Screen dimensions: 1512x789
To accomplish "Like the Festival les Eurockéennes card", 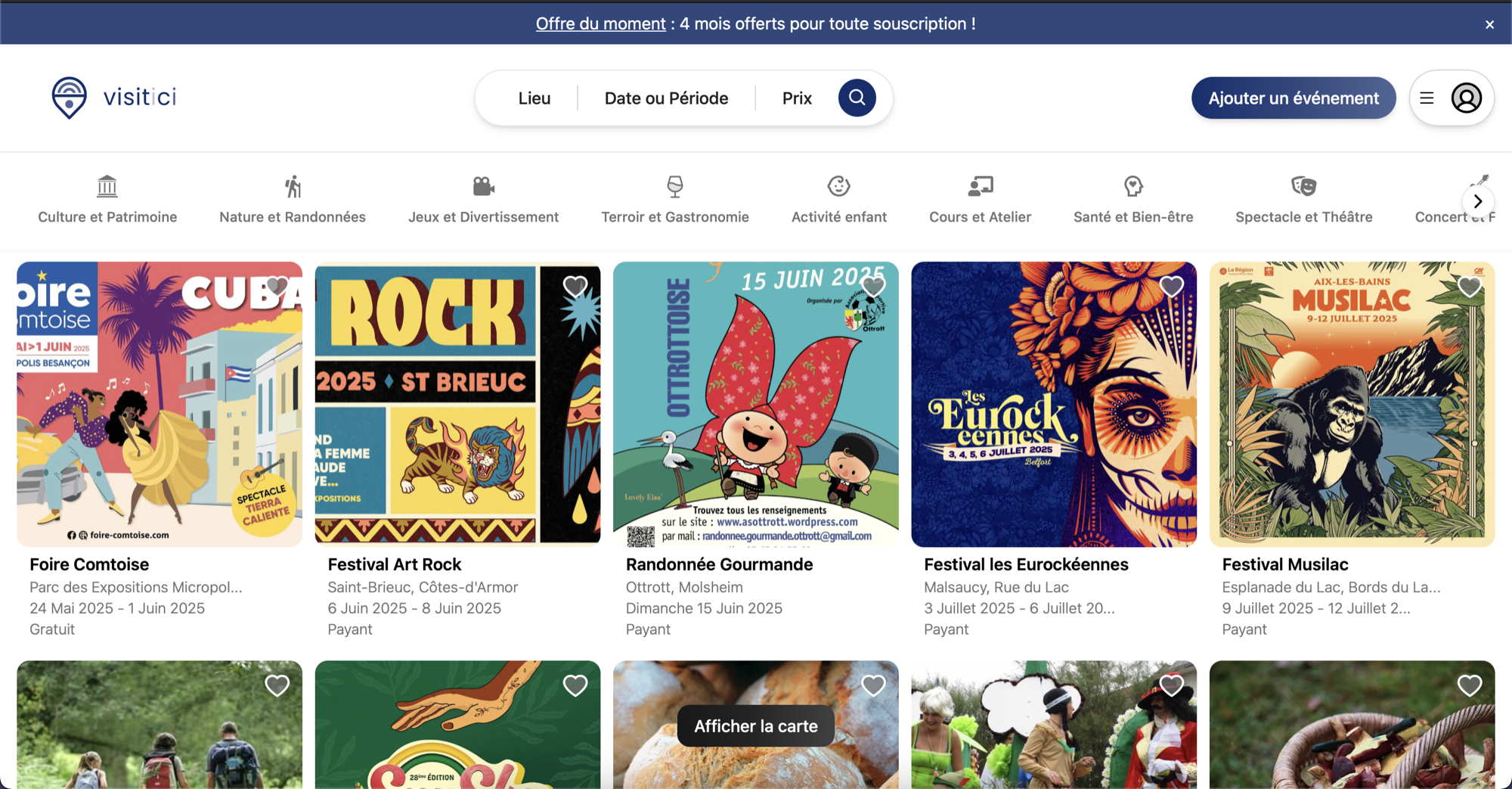I will pyautogui.click(x=1171, y=287).
